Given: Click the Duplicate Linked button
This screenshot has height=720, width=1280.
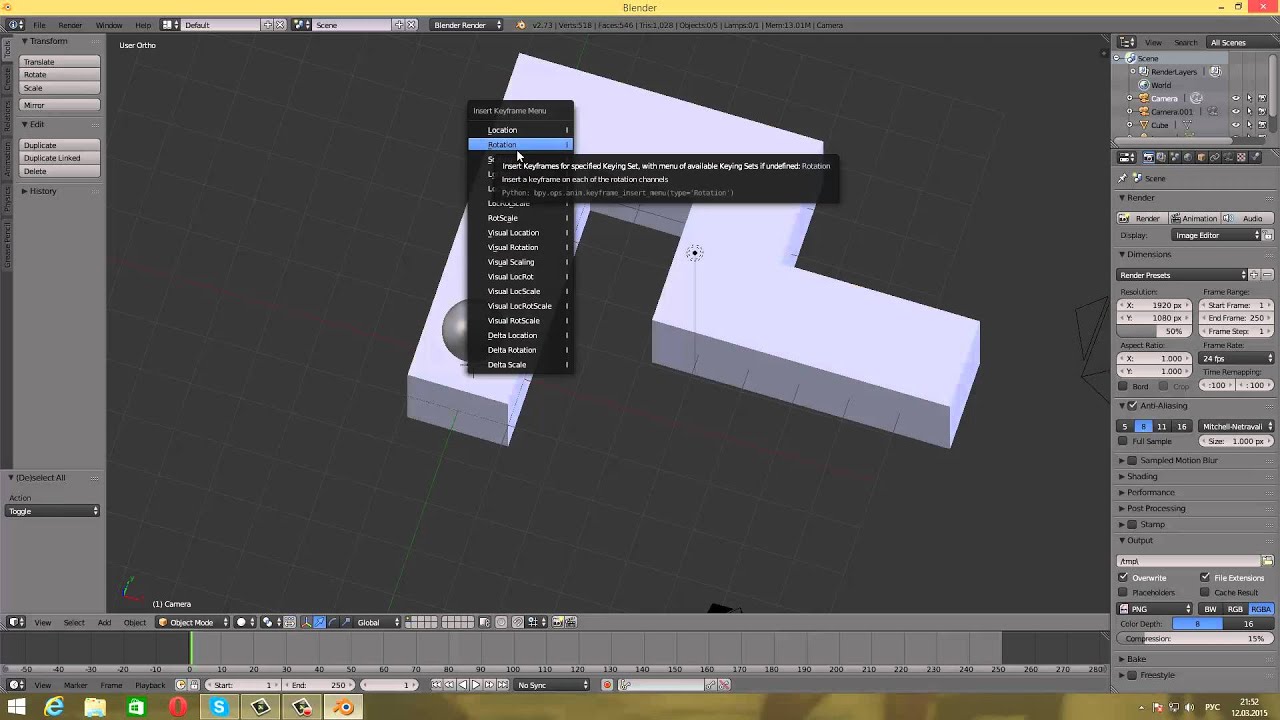Looking at the screenshot, I should coord(60,158).
